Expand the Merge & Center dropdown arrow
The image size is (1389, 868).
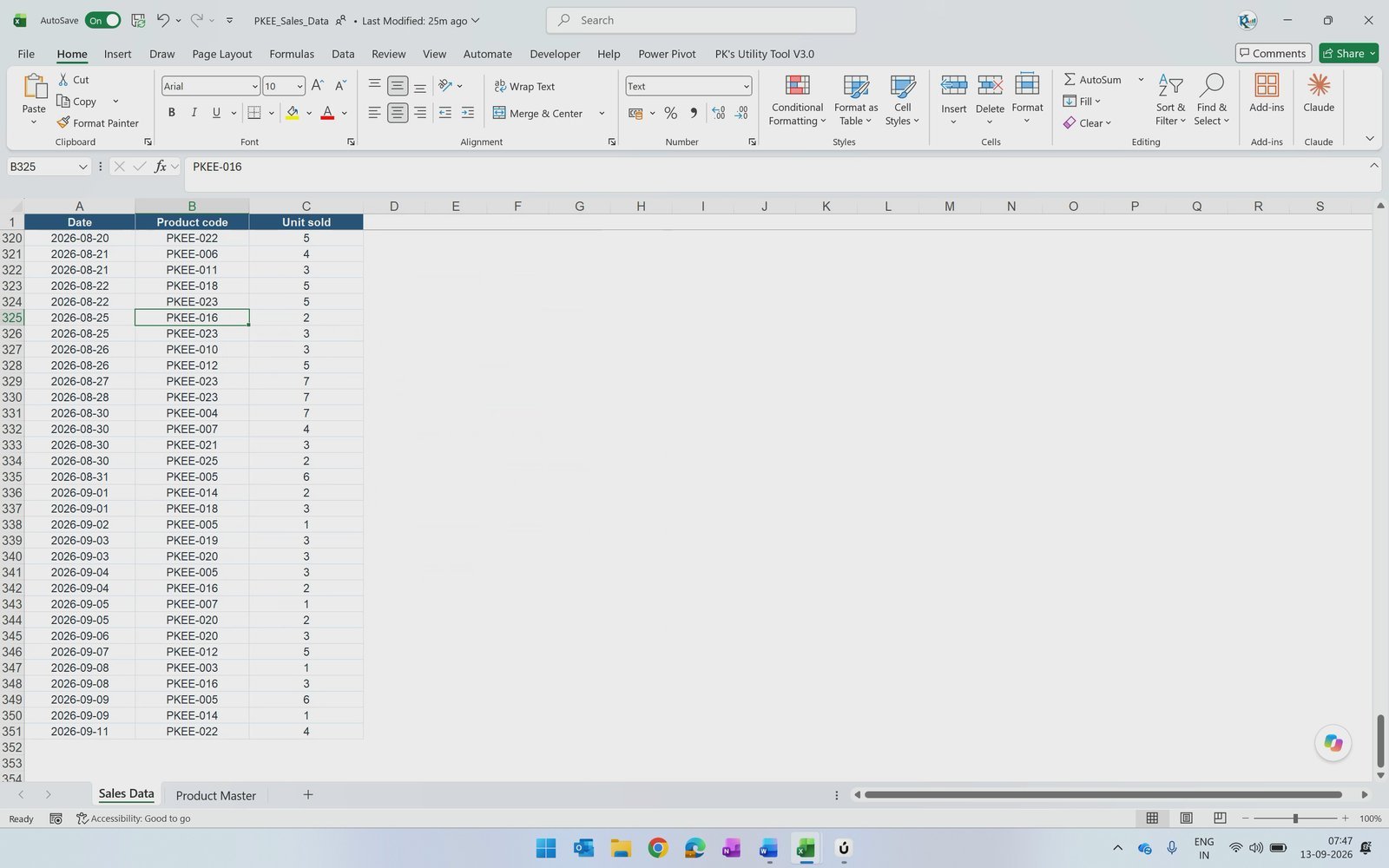coord(602,113)
